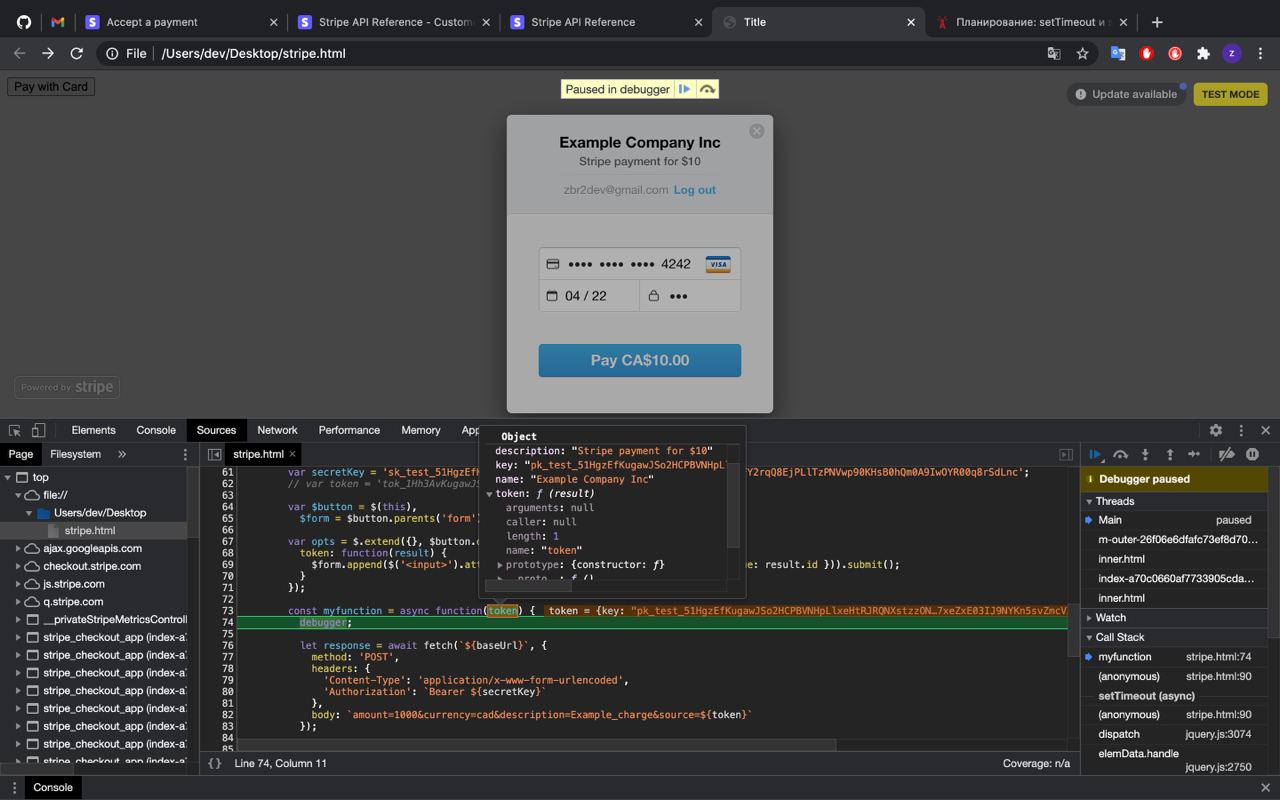Click the expiry date field 04 / 22
Image resolution: width=1280 pixels, height=800 pixels.
tap(590, 296)
